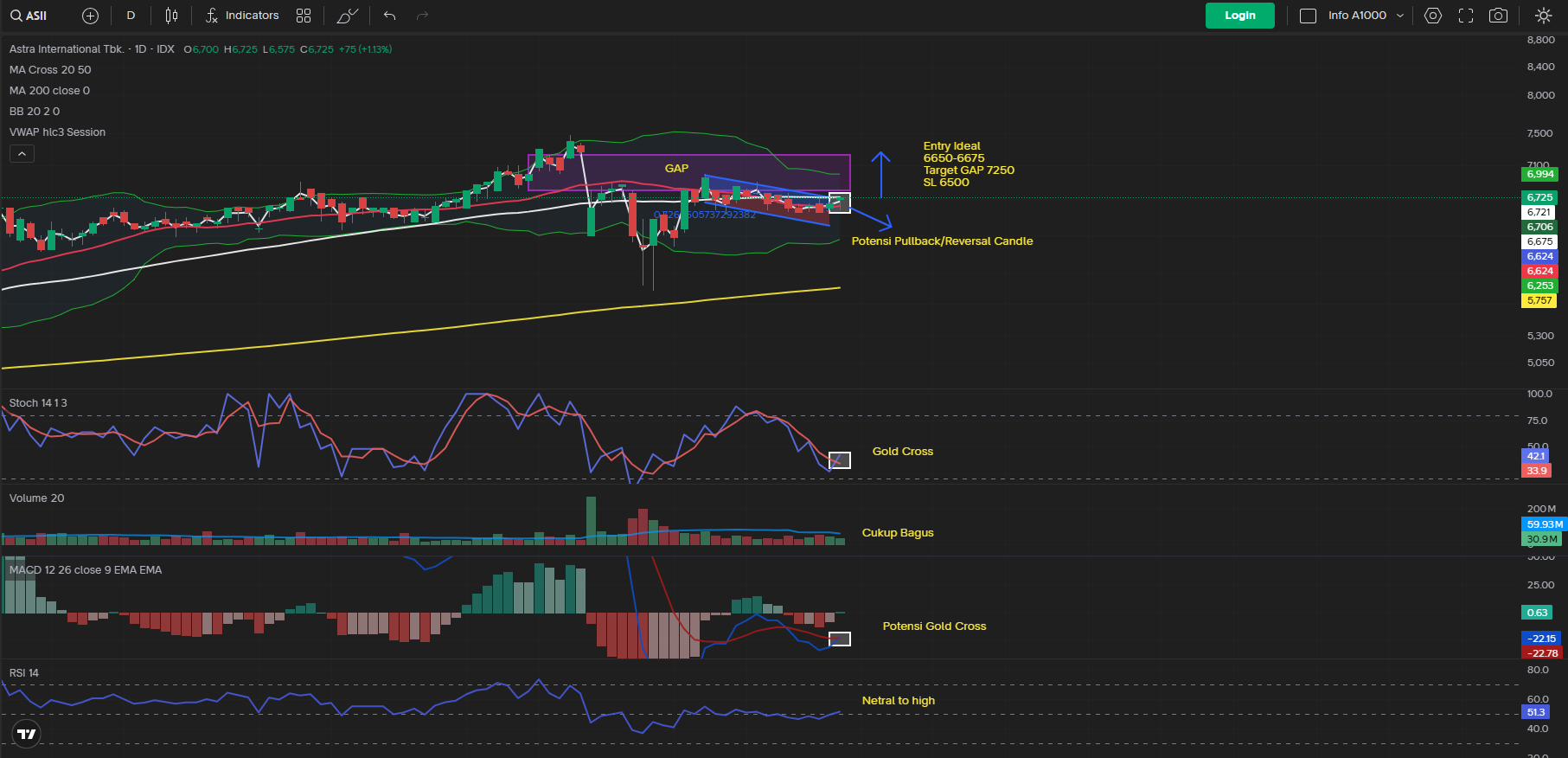Click the 59.93M volume axis label
This screenshot has height=758, width=1568.
1545,524
